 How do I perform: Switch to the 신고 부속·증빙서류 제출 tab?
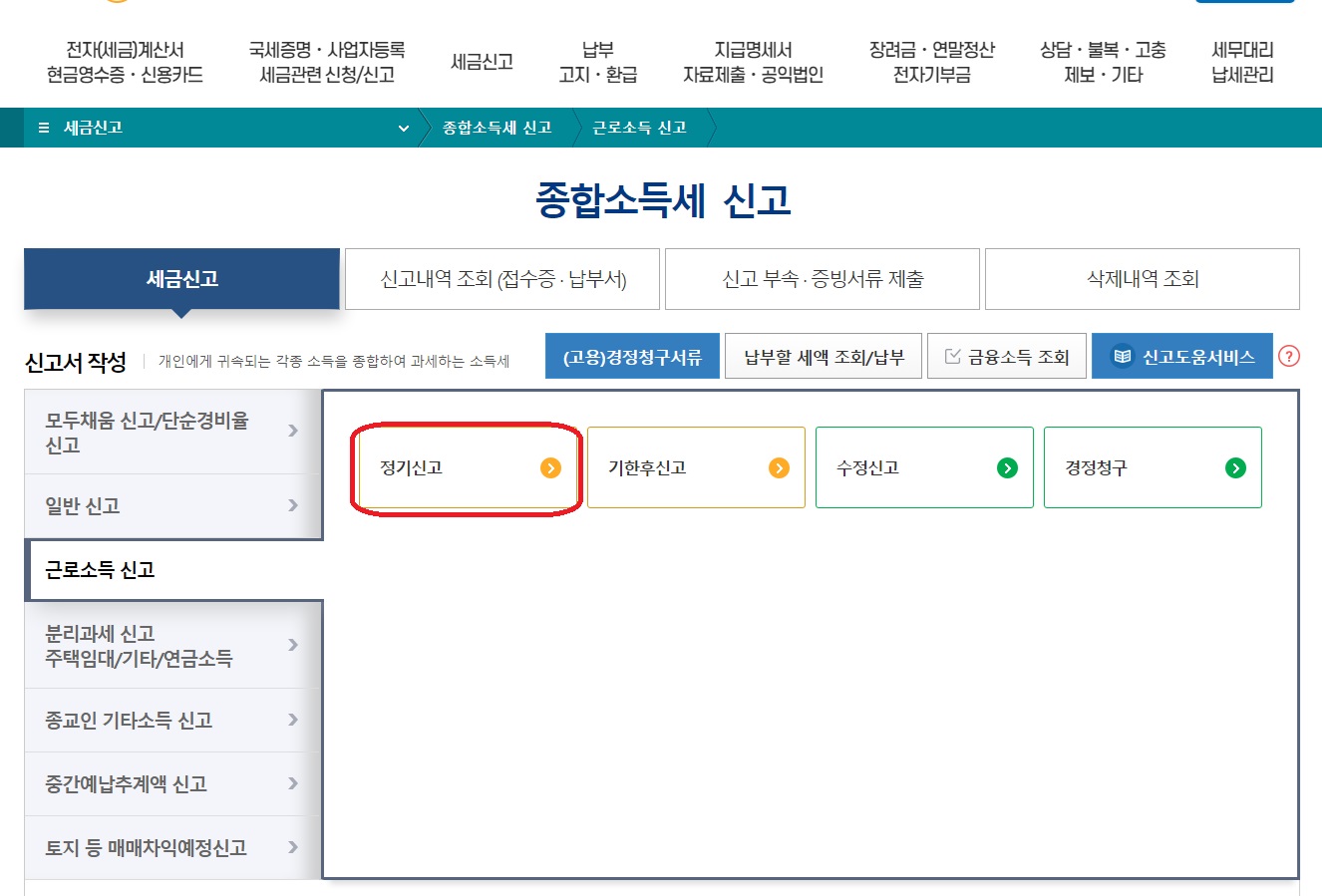click(823, 279)
